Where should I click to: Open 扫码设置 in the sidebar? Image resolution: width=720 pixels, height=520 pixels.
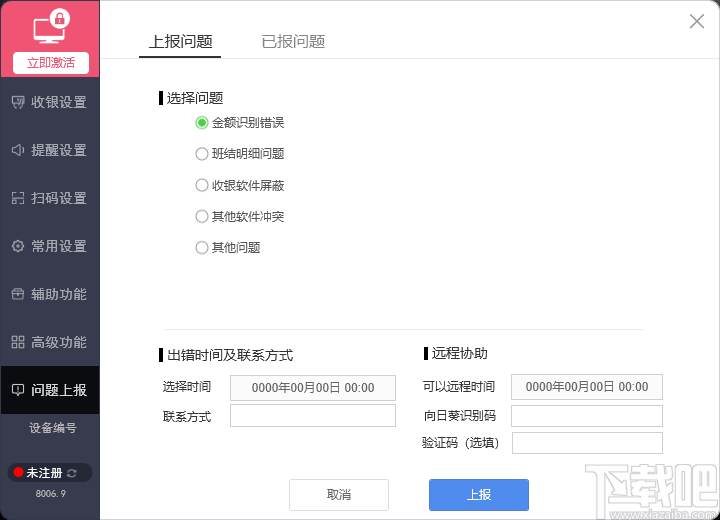click(x=50, y=198)
